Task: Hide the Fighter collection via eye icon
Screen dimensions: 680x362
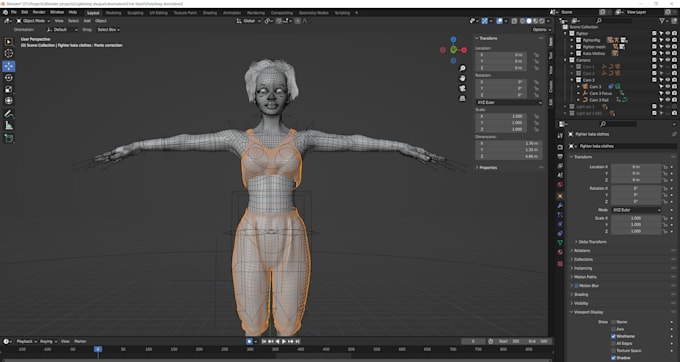Action: (668, 33)
